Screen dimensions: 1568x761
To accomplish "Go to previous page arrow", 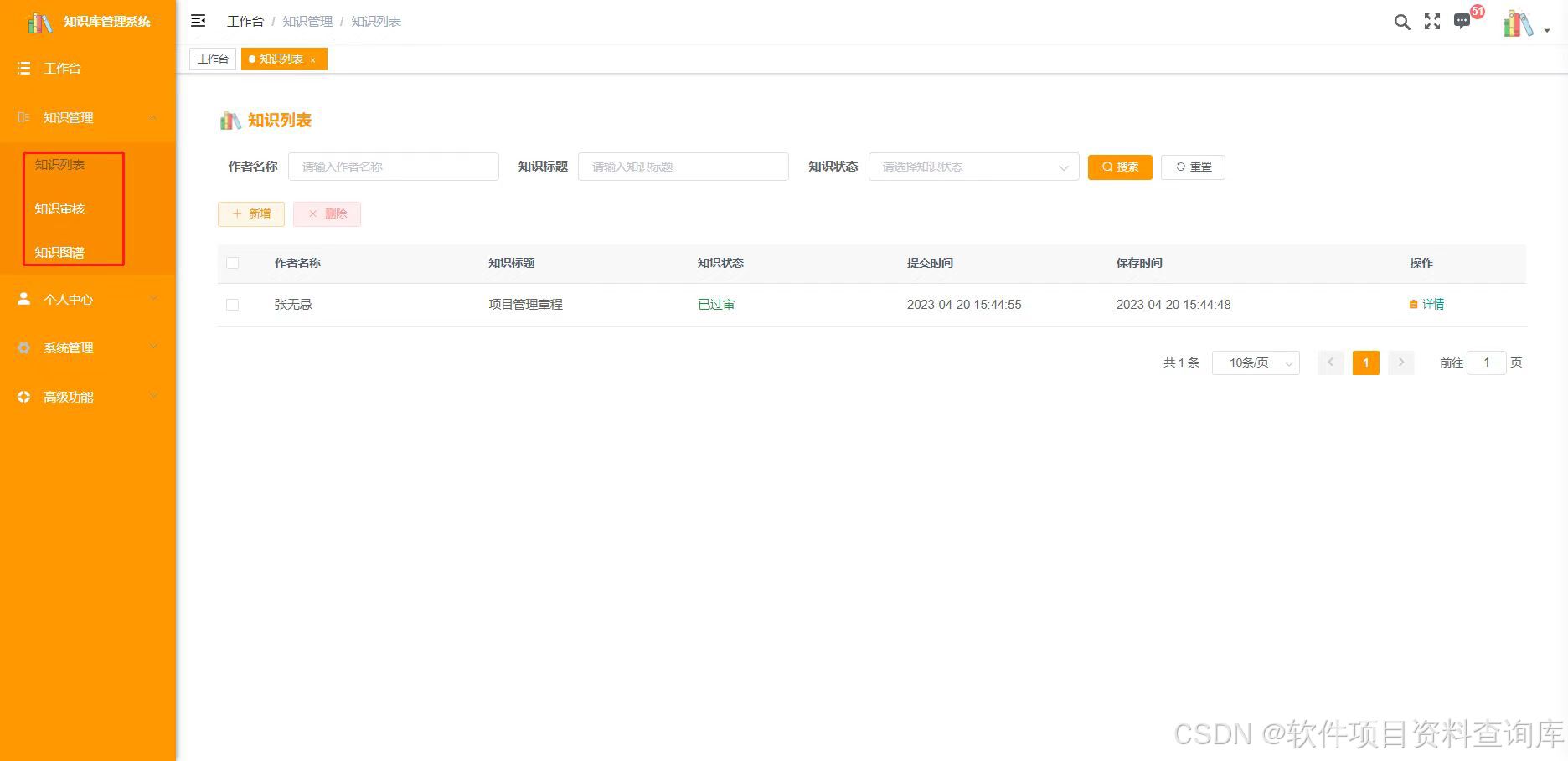I will (1330, 363).
